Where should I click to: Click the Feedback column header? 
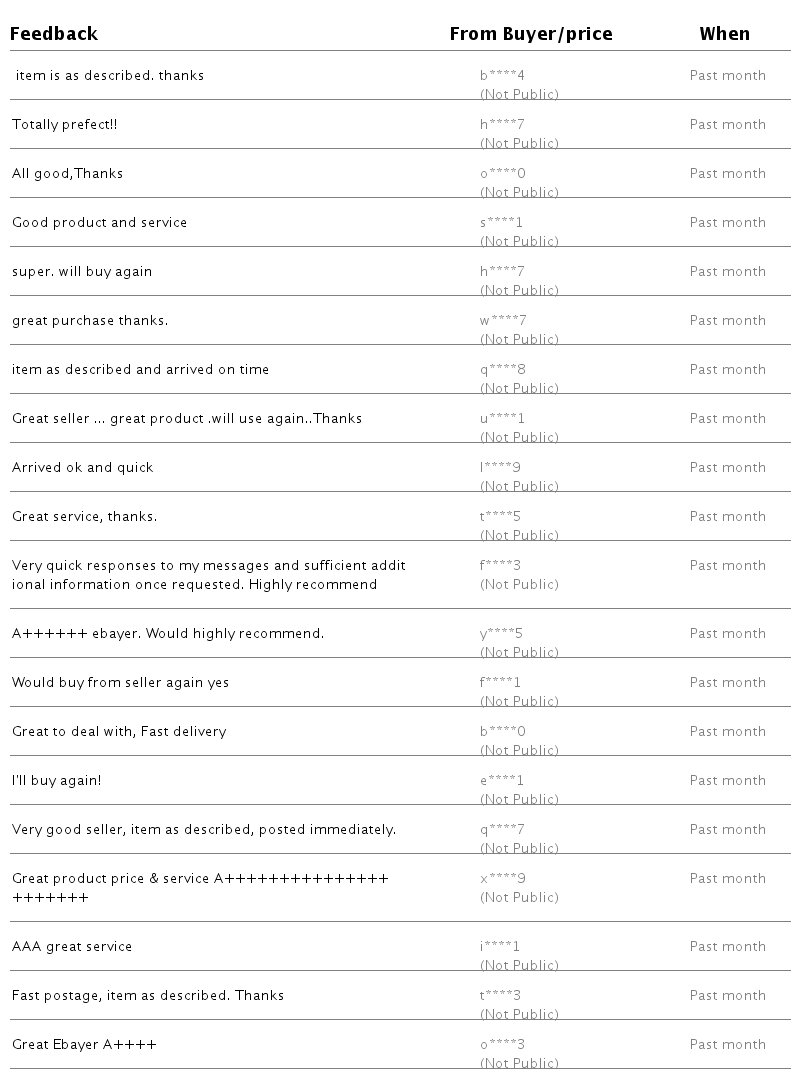(x=54, y=34)
